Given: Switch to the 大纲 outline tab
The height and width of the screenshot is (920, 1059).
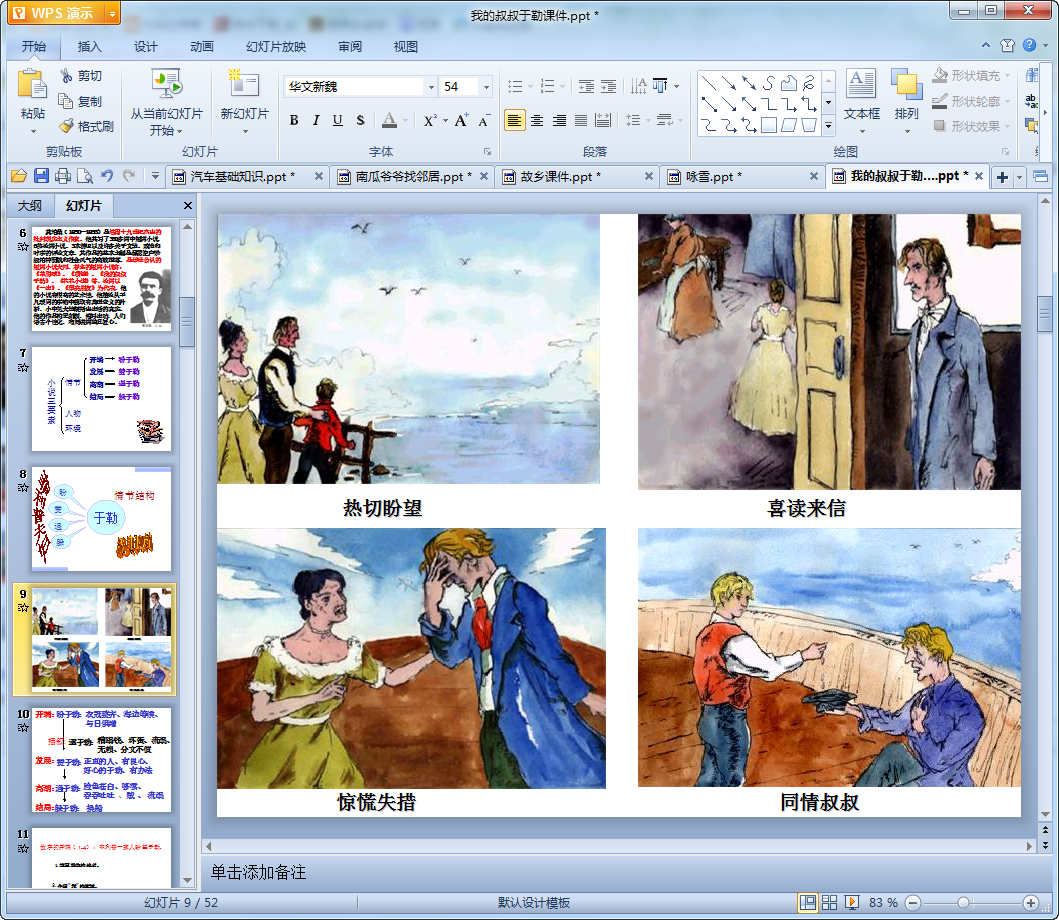Looking at the screenshot, I should point(30,205).
